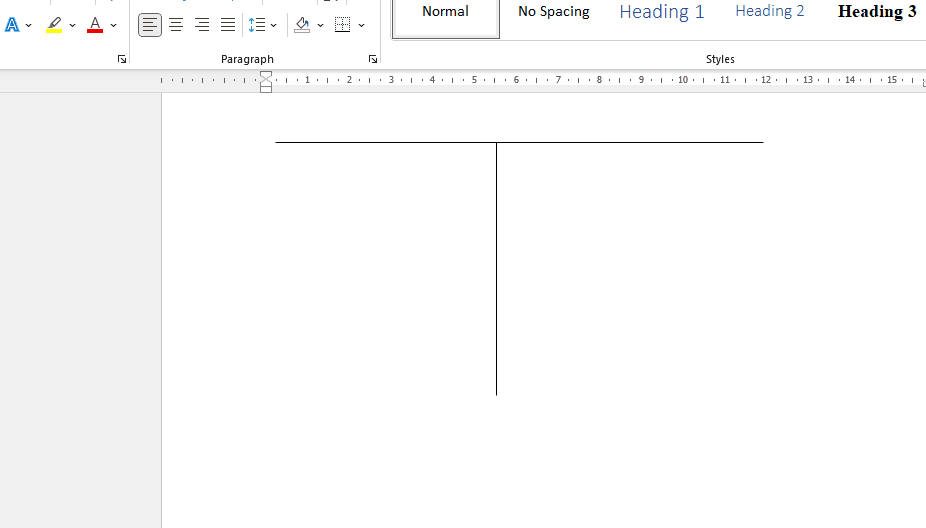Open the highlight color dropdown arrow

coord(72,25)
